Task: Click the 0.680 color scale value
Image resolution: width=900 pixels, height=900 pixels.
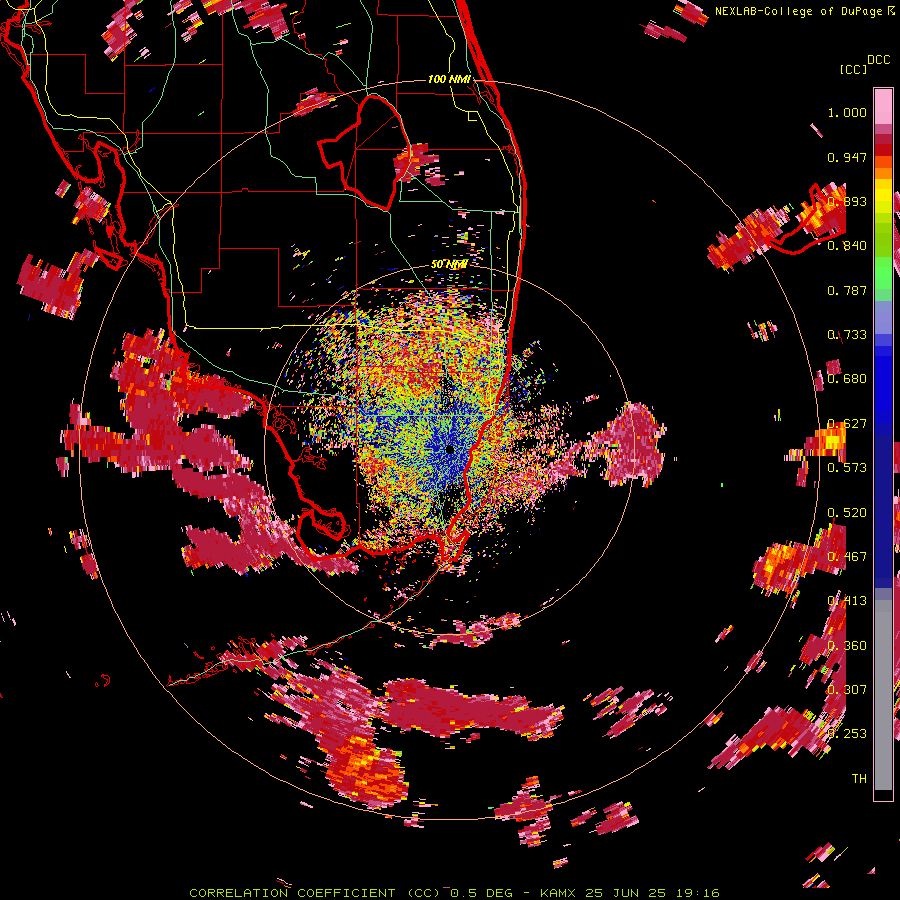Action: click(847, 379)
